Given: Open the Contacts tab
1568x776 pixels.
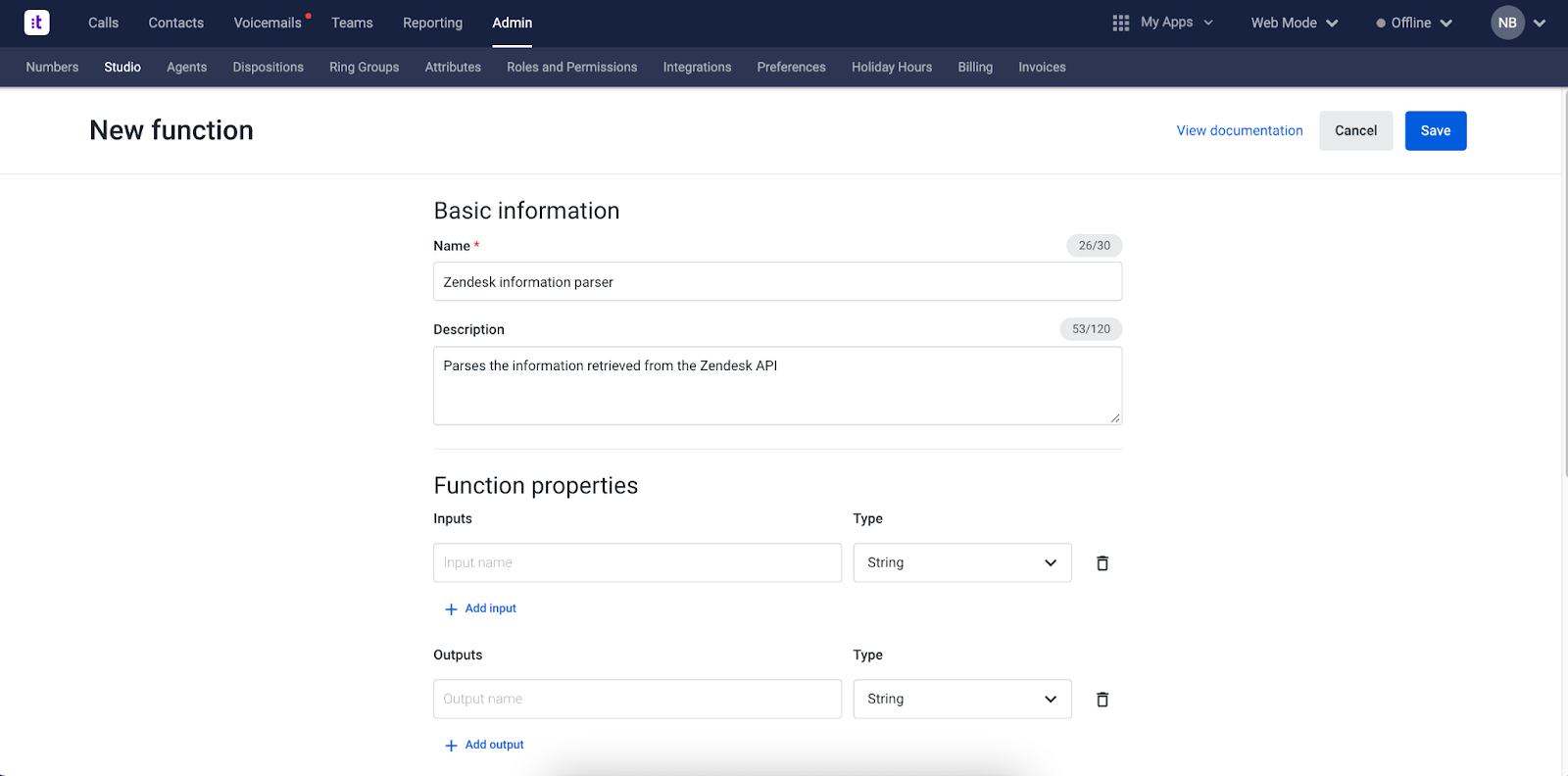Looking at the screenshot, I should pyautogui.click(x=176, y=23).
